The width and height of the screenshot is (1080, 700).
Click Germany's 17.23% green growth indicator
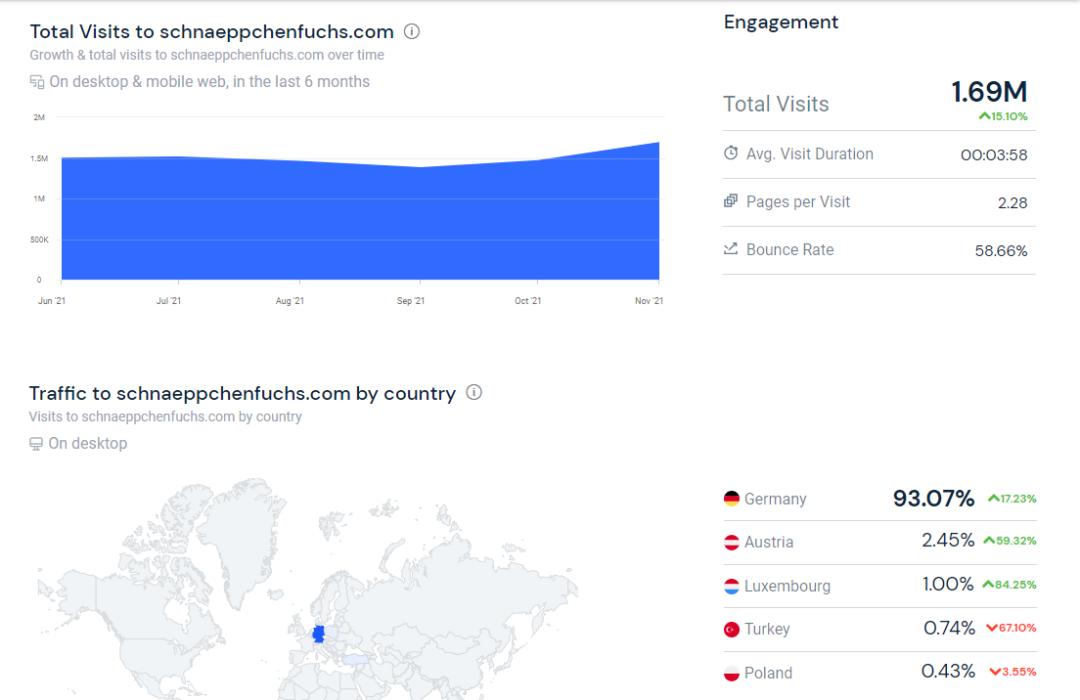(x=1012, y=499)
